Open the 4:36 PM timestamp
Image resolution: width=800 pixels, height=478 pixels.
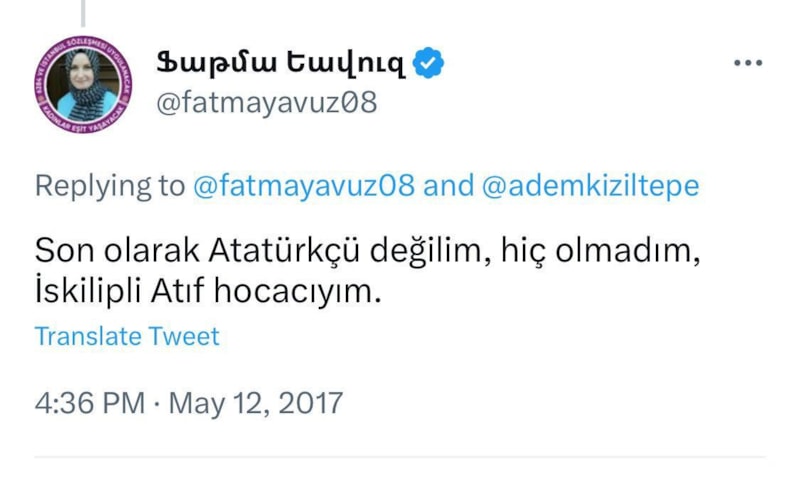(90, 403)
